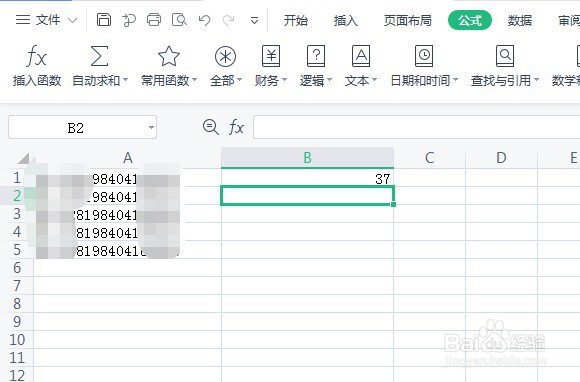Switch to the 插入 tab
This screenshot has height=382, width=580.
(x=345, y=20)
